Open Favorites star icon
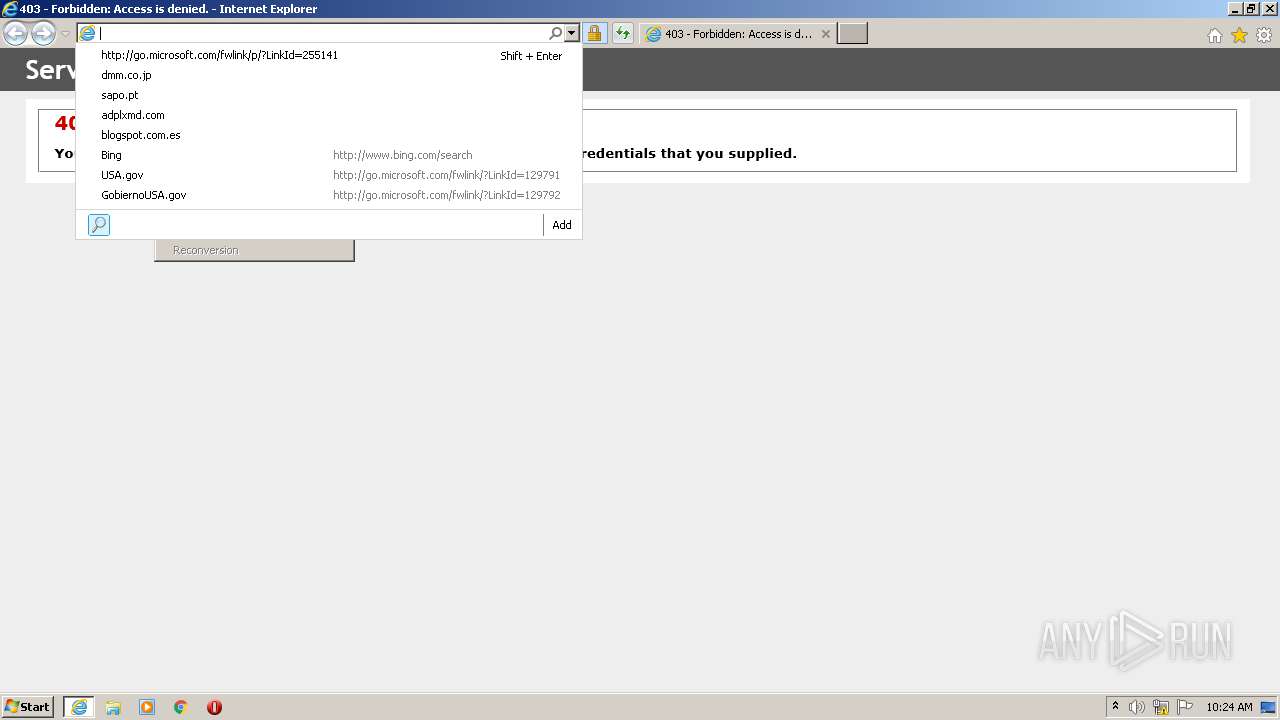This screenshot has height=720, width=1280. (x=1239, y=35)
